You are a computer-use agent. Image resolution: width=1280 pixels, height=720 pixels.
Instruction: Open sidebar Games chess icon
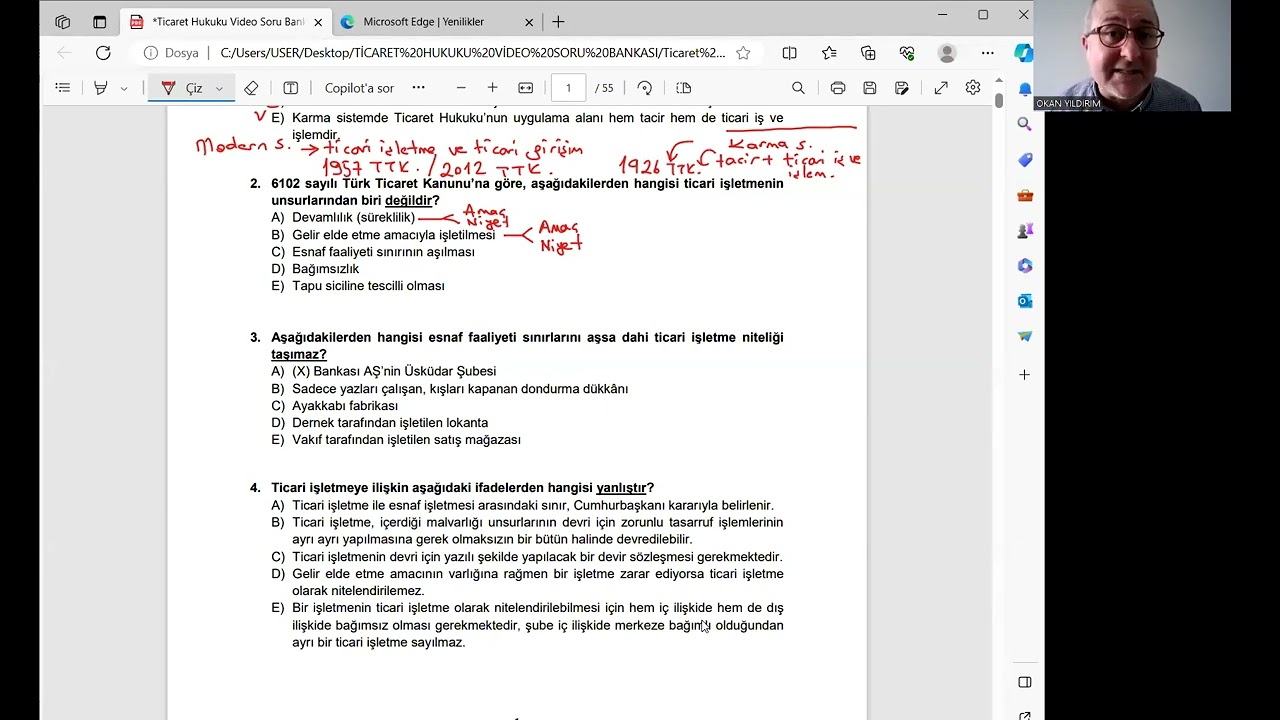(1024, 230)
